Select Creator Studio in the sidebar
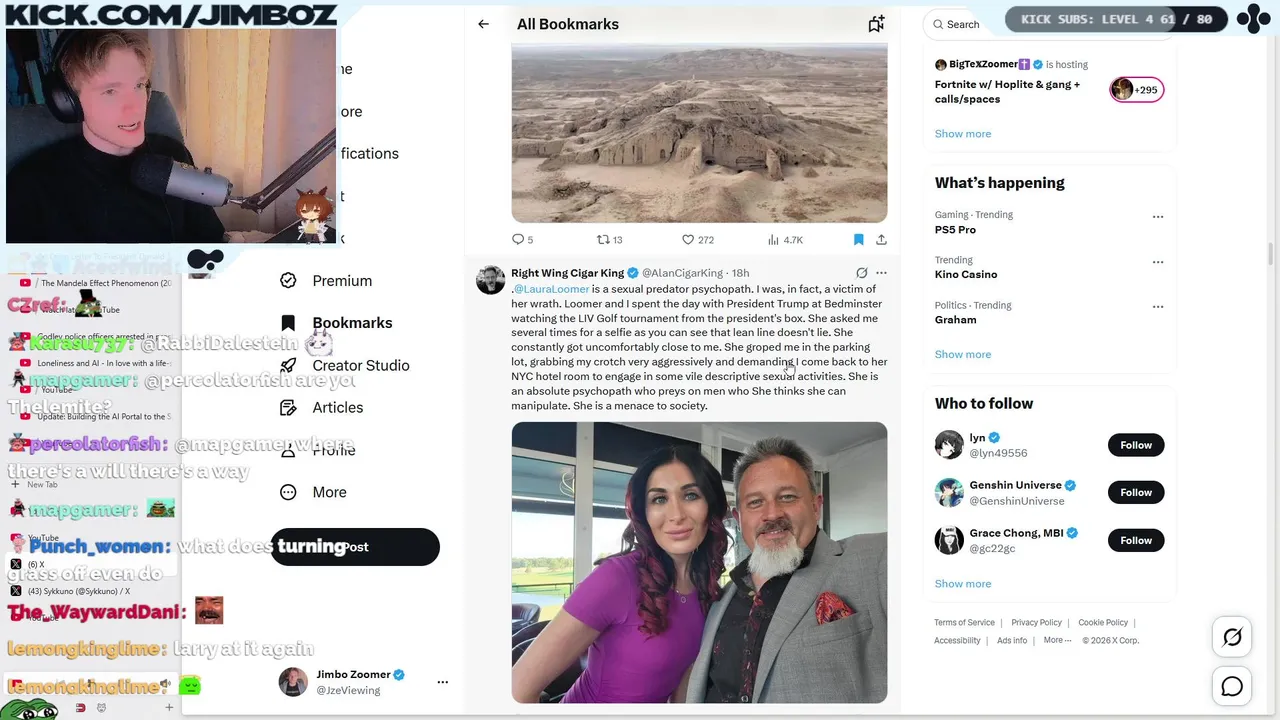Image resolution: width=1280 pixels, height=720 pixels. tap(360, 365)
